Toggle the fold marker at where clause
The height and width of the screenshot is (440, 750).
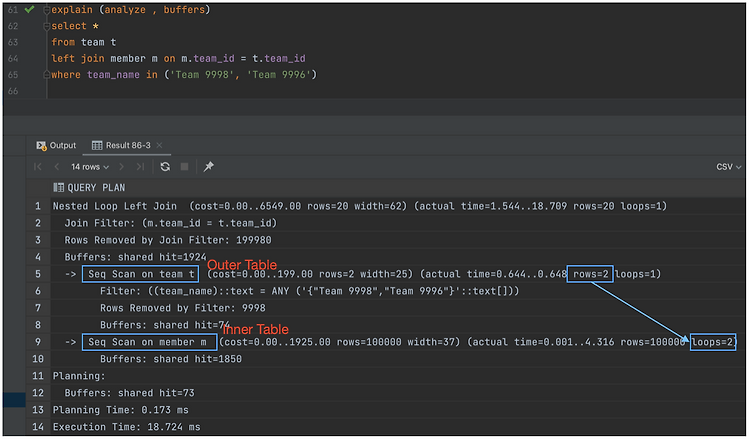click(x=46, y=75)
